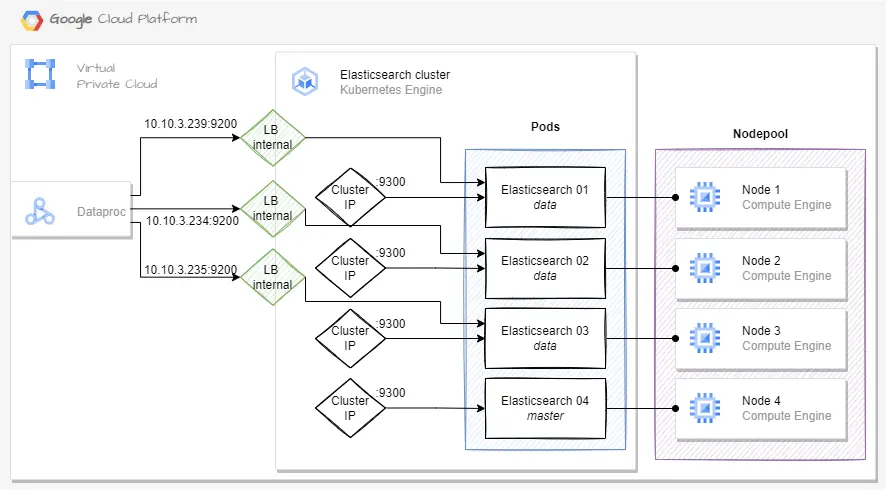Click the 10.10.3.239:9200 address label
The image size is (887, 490).
(191, 124)
